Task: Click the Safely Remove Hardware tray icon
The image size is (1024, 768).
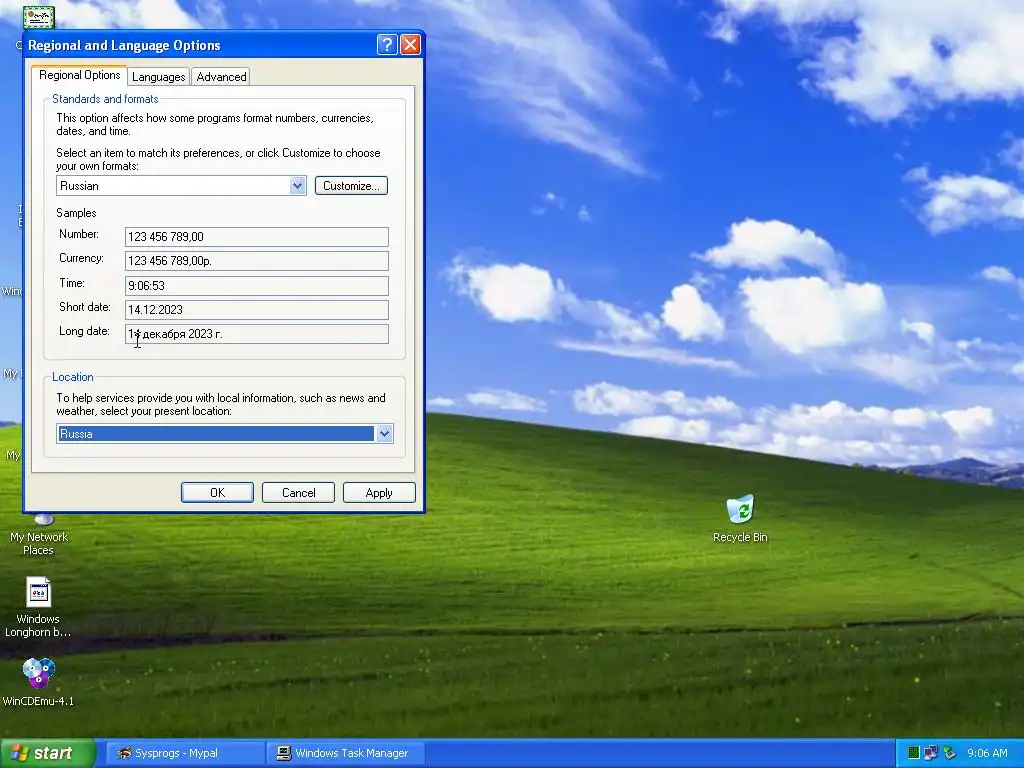Action: (x=949, y=753)
